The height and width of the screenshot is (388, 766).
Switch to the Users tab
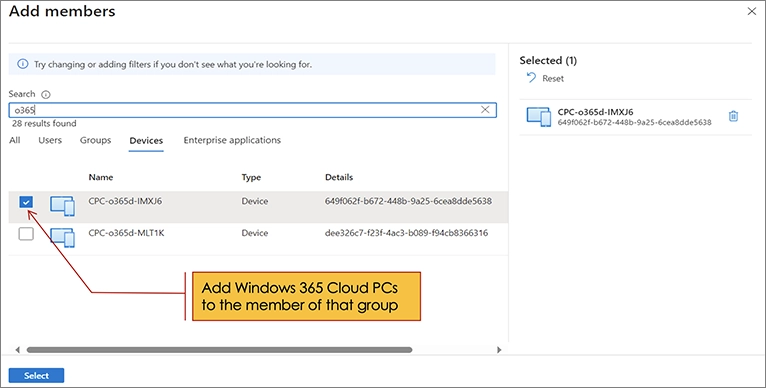[x=50, y=140]
